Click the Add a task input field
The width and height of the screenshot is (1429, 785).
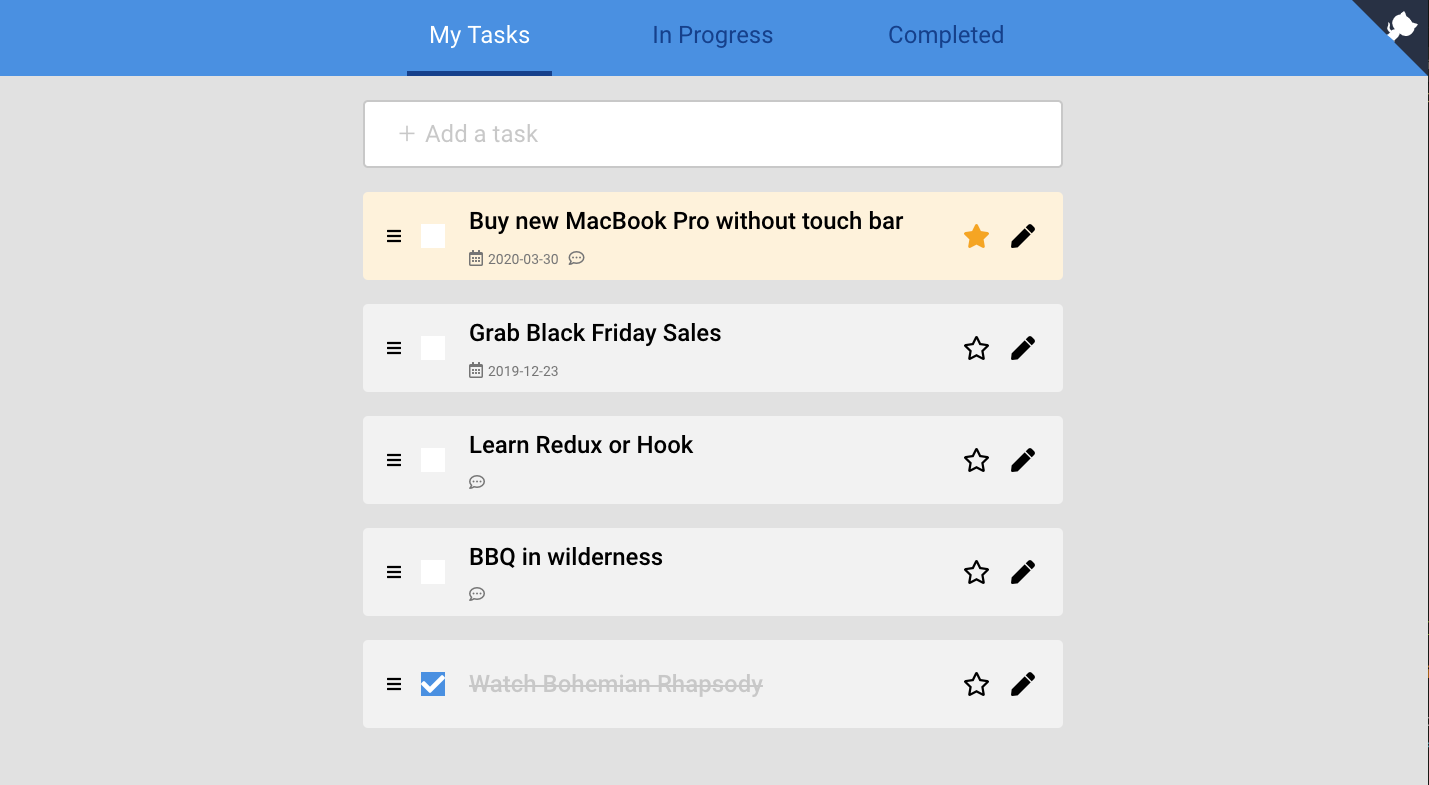click(x=712, y=134)
